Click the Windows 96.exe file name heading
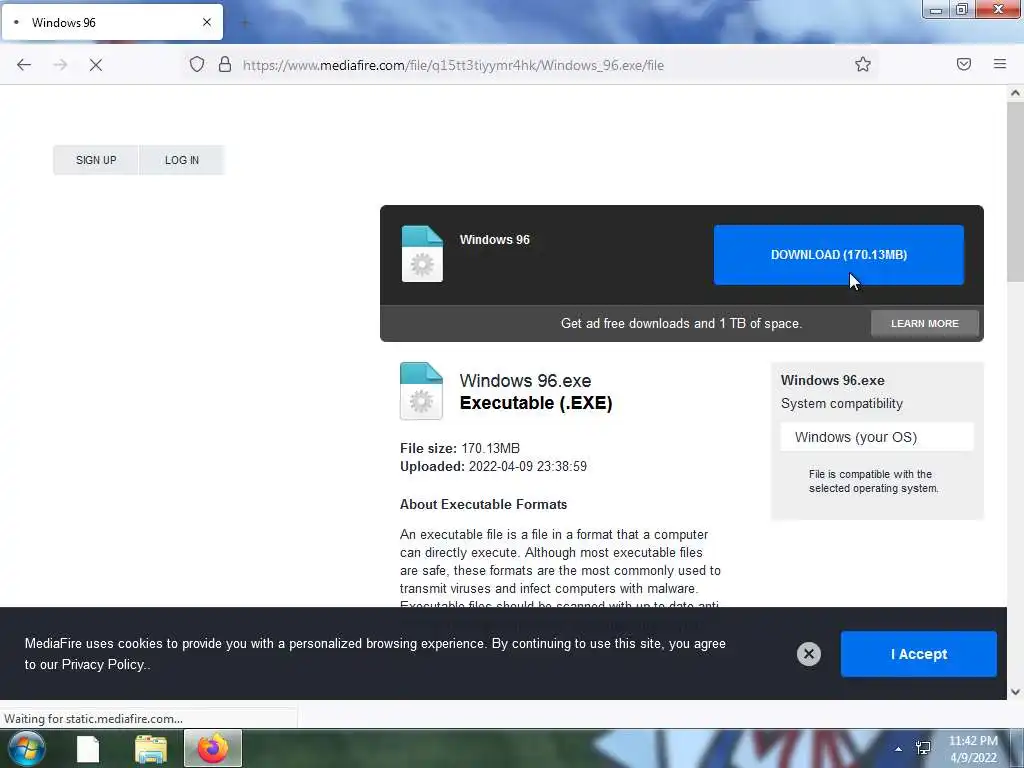Image resolution: width=1024 pixels, height=768 pixels. click(x=525, y=381)
